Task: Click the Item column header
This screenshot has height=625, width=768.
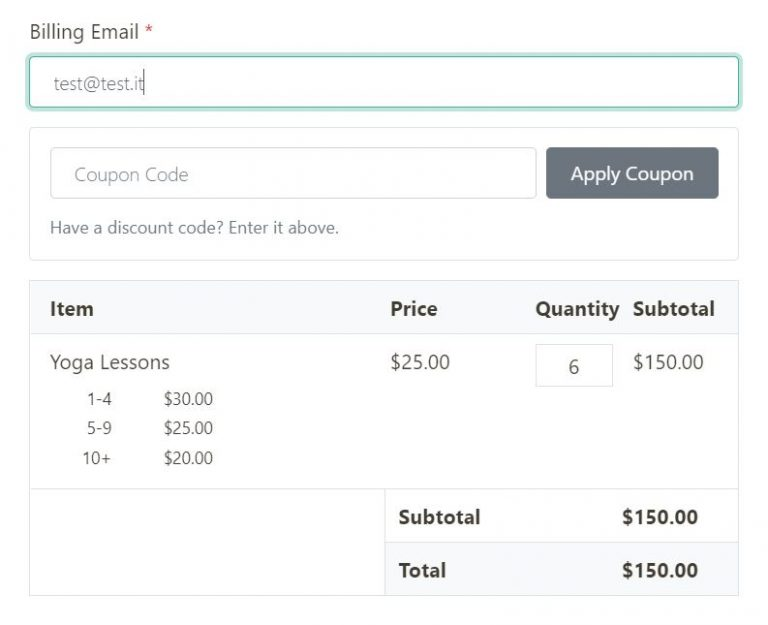Action: [72, 308]
